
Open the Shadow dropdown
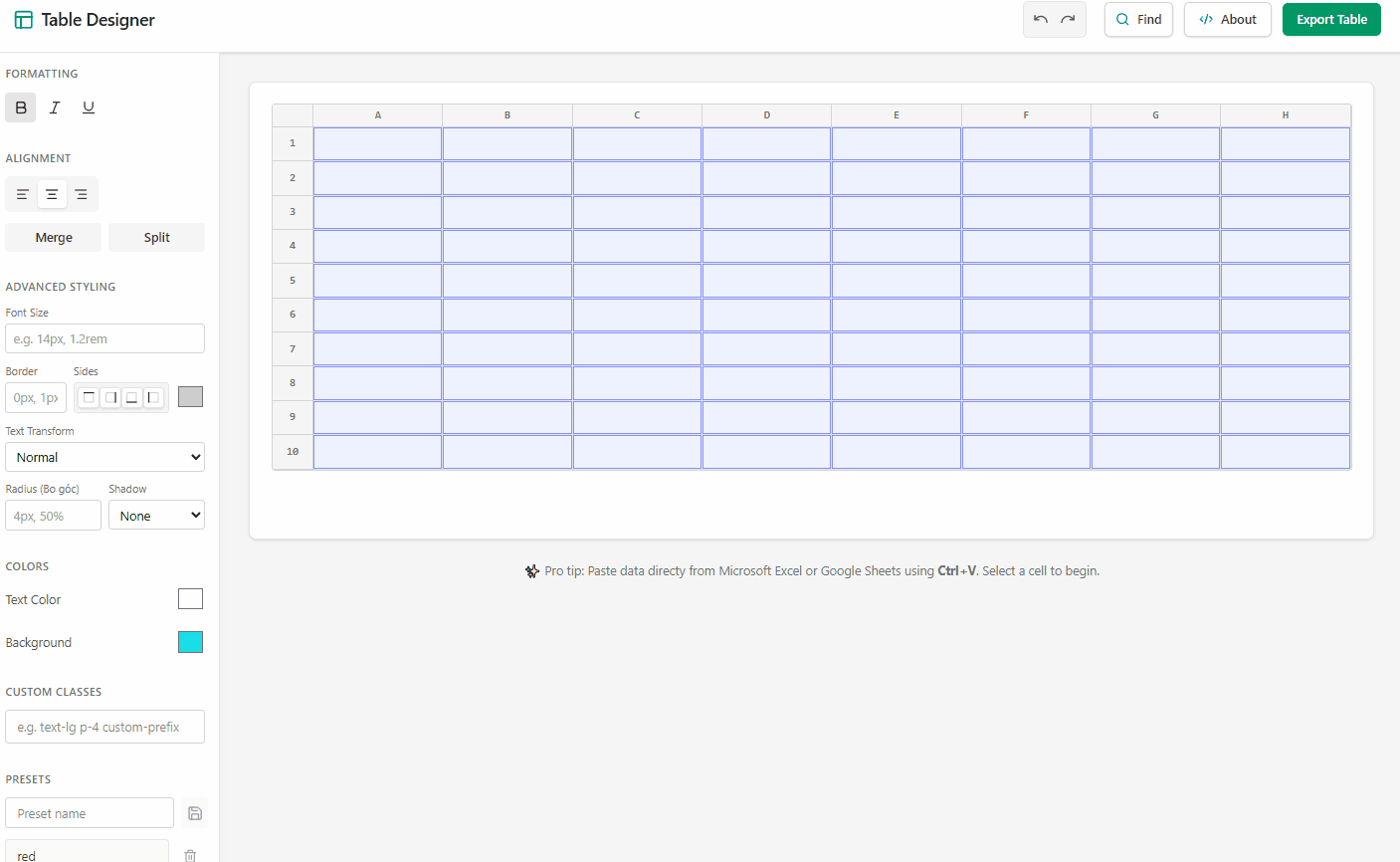pyautogui.click(x=156, y=516)
